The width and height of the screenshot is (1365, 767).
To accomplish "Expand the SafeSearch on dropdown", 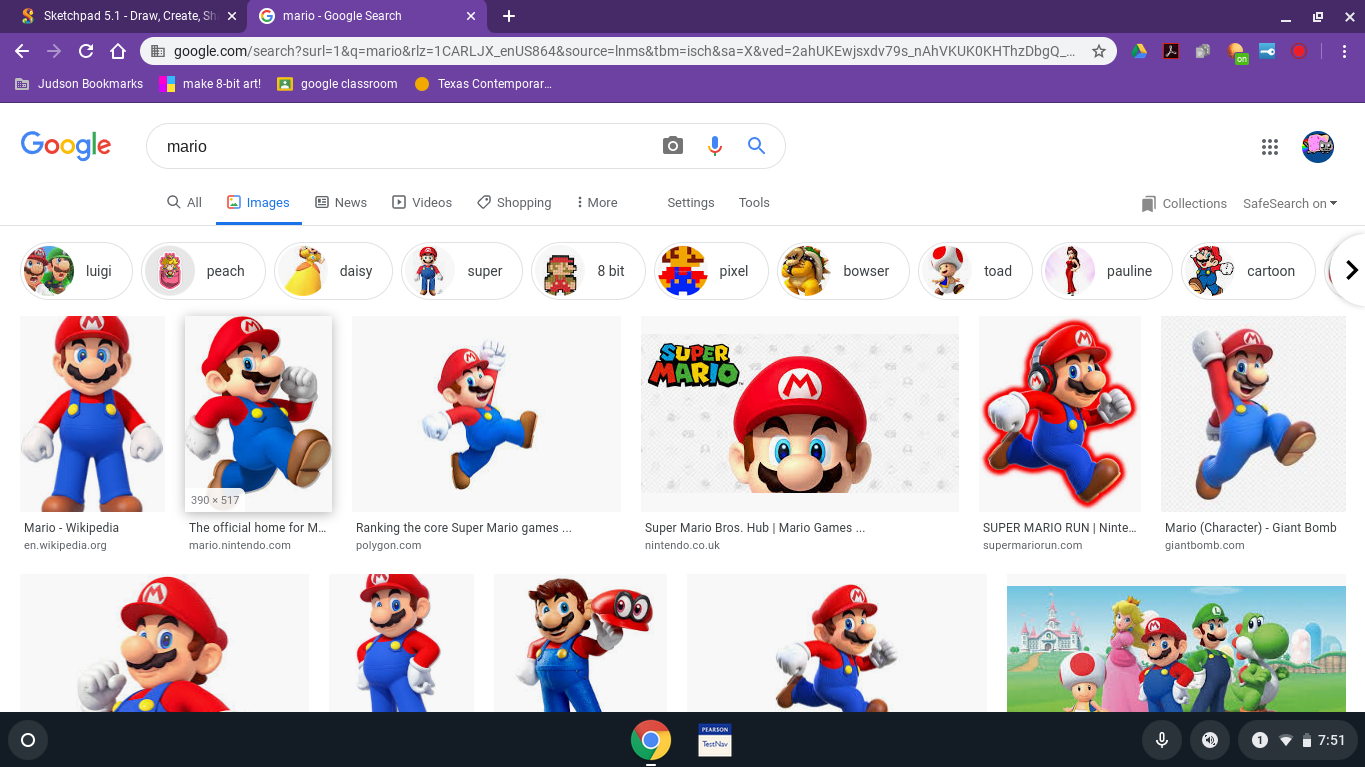I will pyautogui.click(x=1290, y=203).
